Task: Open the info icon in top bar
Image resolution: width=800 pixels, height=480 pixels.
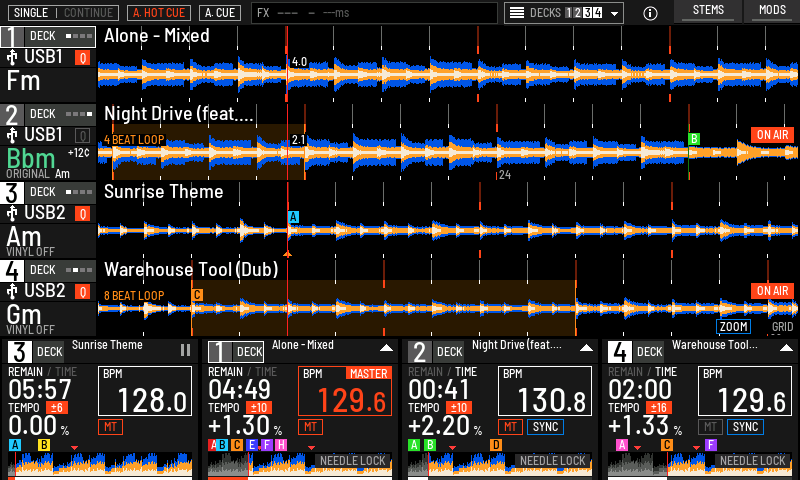Action: coord(650,13)
